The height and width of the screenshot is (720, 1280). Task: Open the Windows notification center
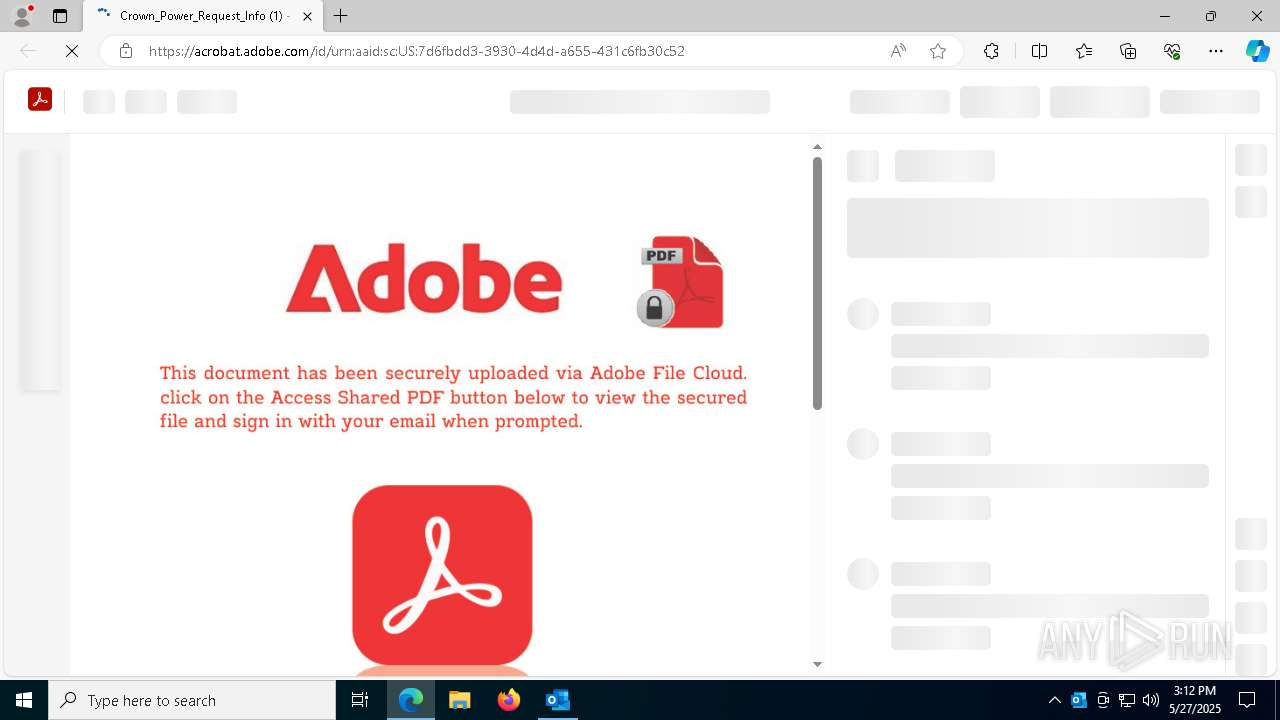point(1248,700)
